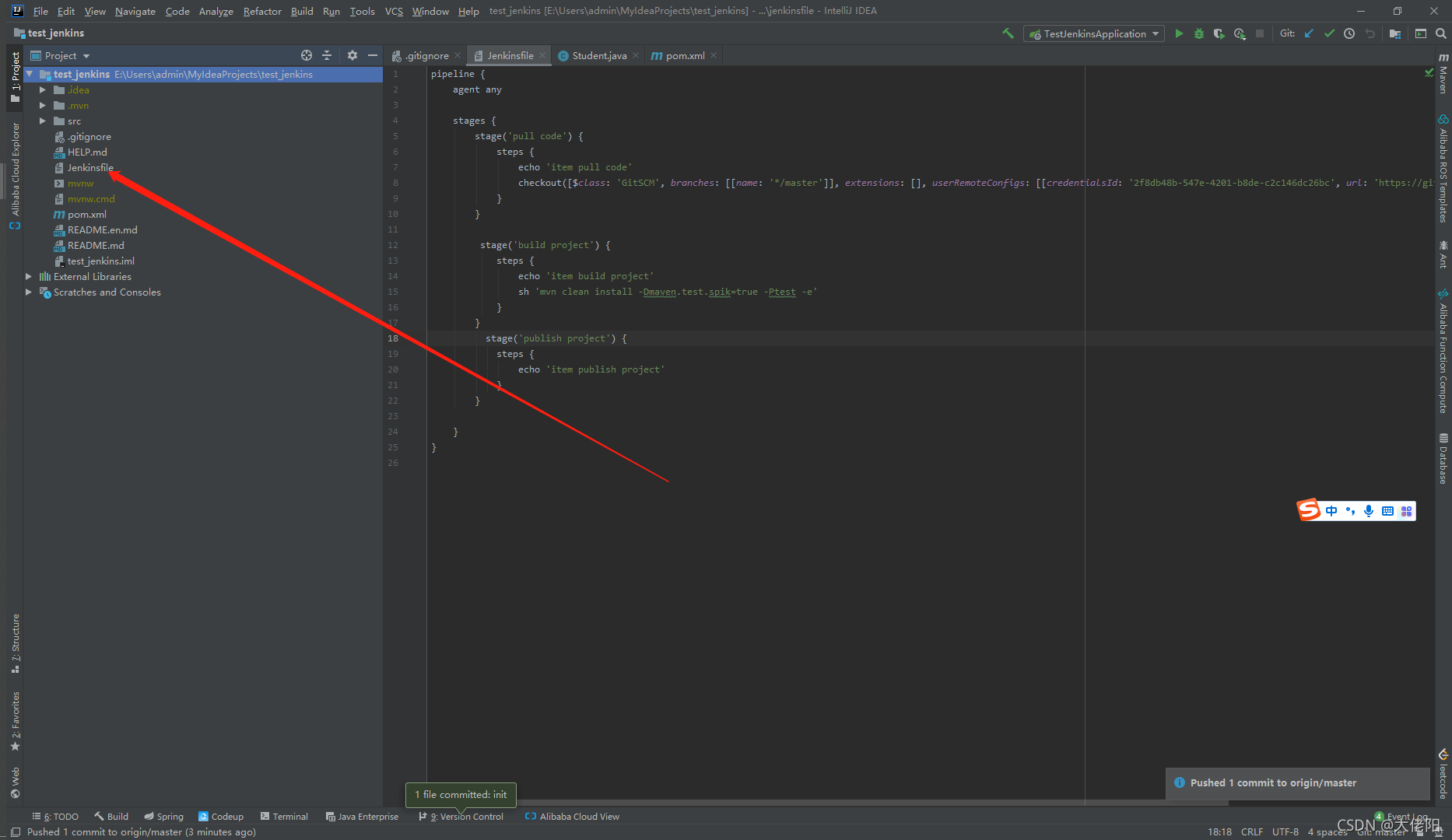1452x840 pixels.
Task: Open Build tool window button
Action: point(111,817)
